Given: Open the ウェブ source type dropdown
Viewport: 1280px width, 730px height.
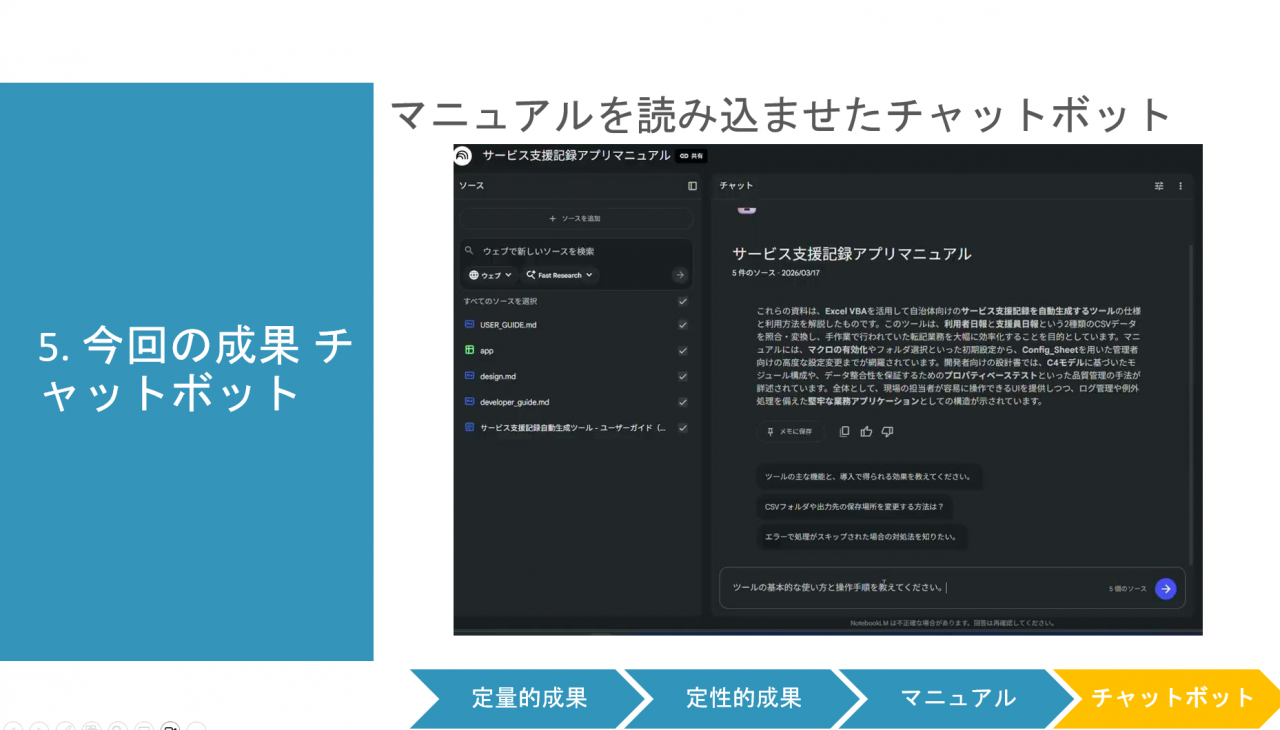Looking at the screenshot, I should pos(491,275).
